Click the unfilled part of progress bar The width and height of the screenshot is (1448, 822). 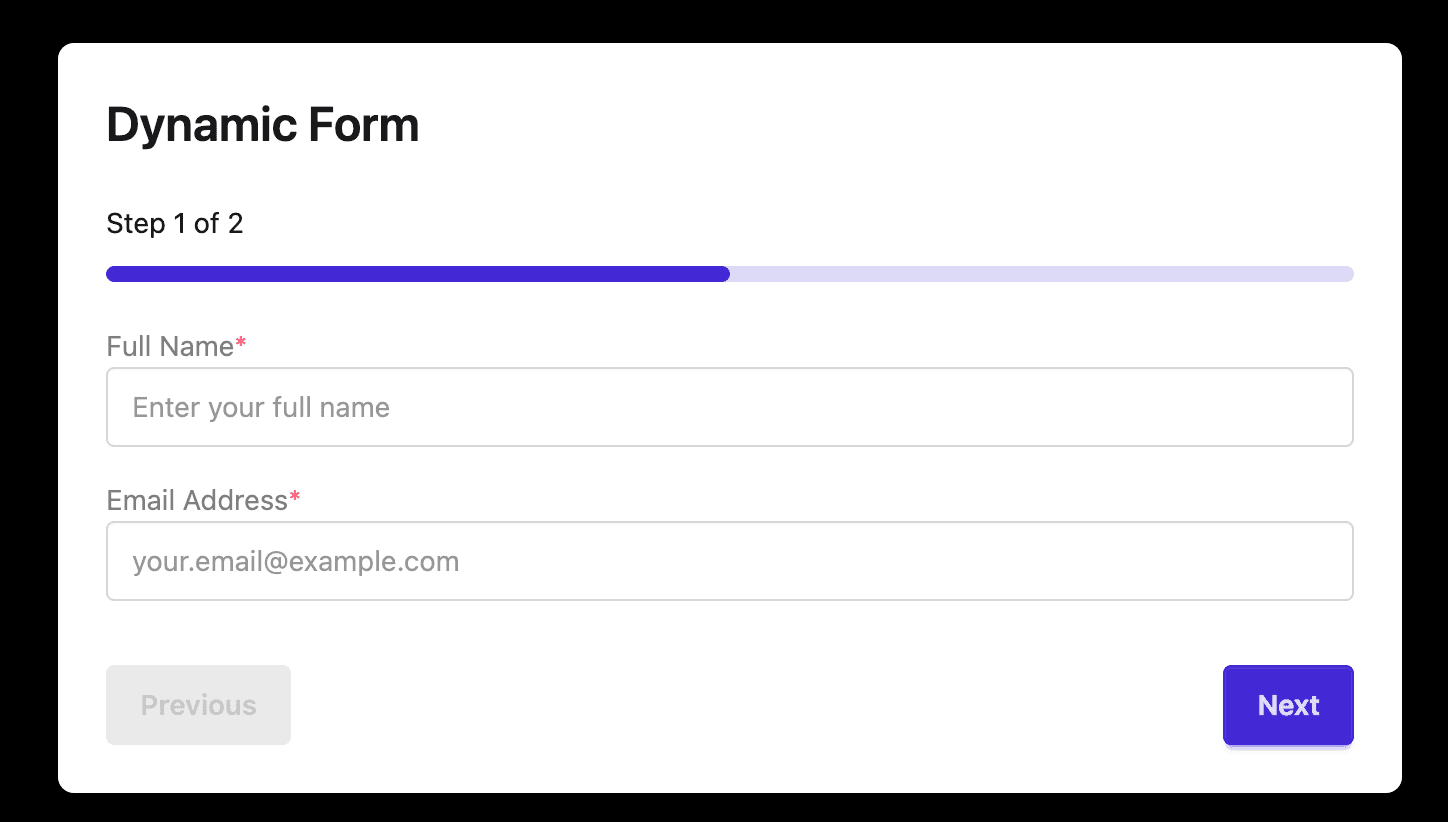pos(1040,274)
